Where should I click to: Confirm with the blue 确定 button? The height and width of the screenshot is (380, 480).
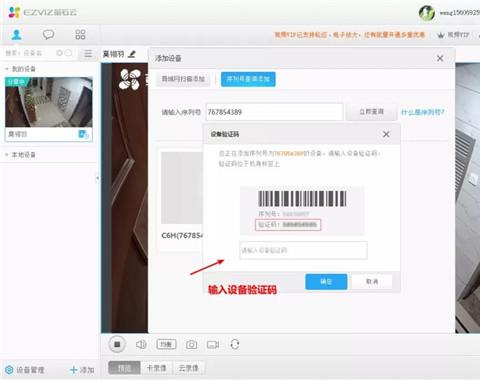326,282
